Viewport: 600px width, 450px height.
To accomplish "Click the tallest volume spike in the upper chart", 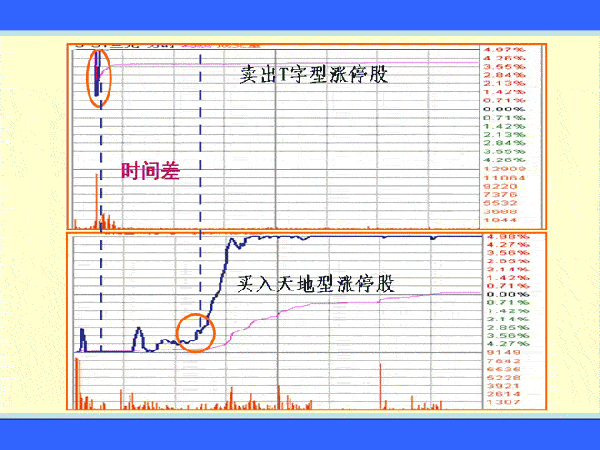I will (x=97, y=201).
